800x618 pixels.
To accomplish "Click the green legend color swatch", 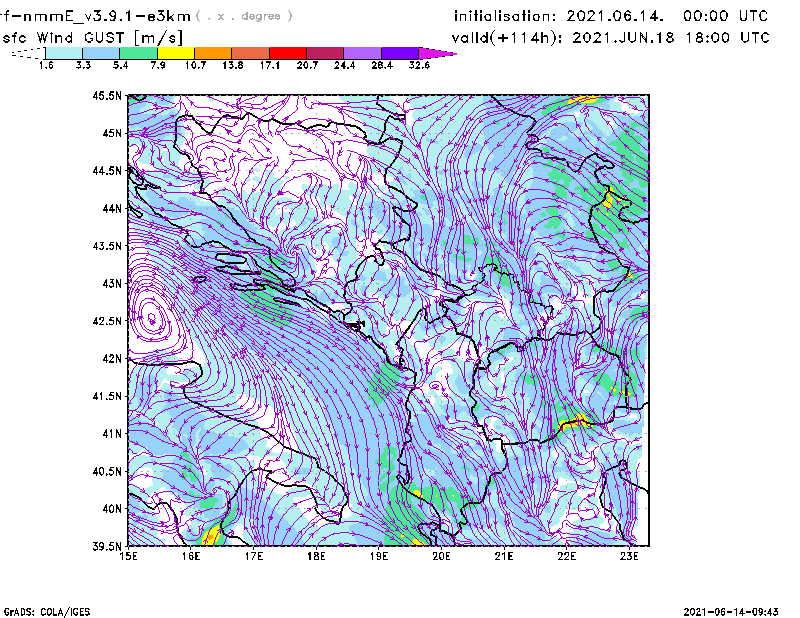I will pos(138,53).
